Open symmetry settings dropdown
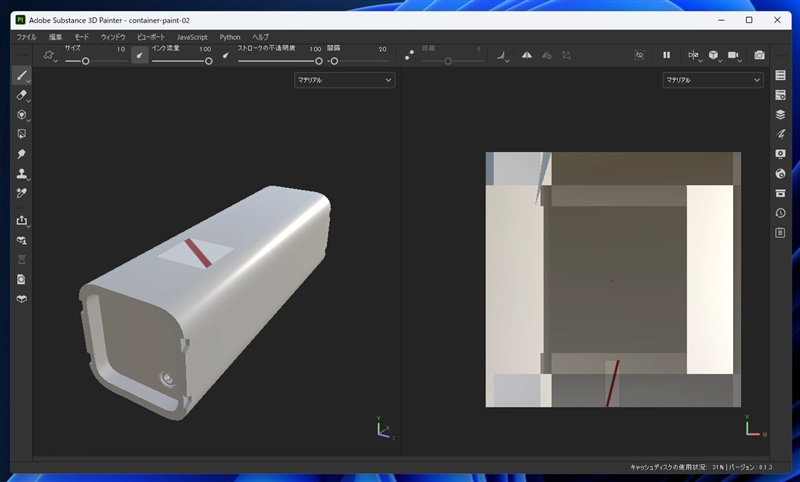800x482 pixels. (x=546, y=55)
